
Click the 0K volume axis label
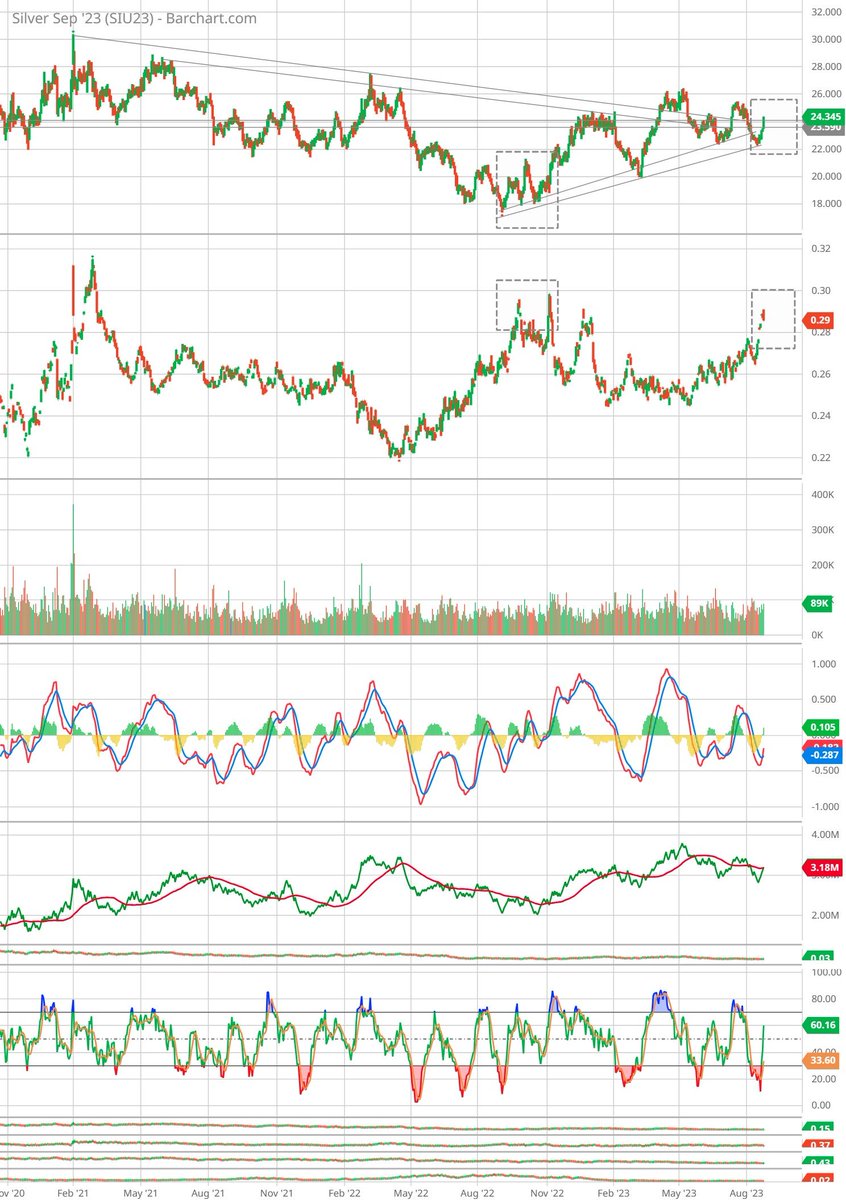point(816,636)
